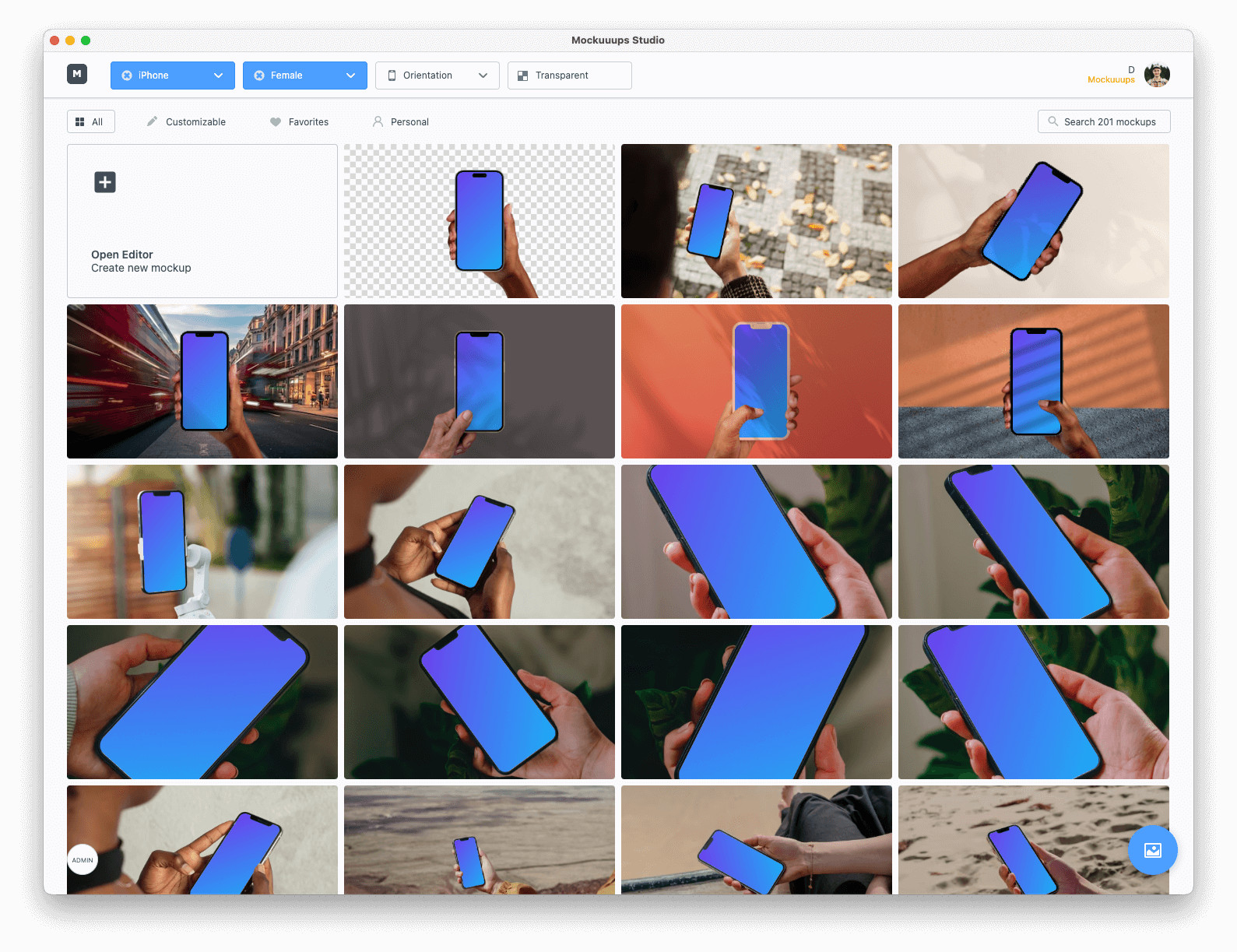1237x952 pixels.
Task: Click the blue floating image button
Action: click(1152, 850)
